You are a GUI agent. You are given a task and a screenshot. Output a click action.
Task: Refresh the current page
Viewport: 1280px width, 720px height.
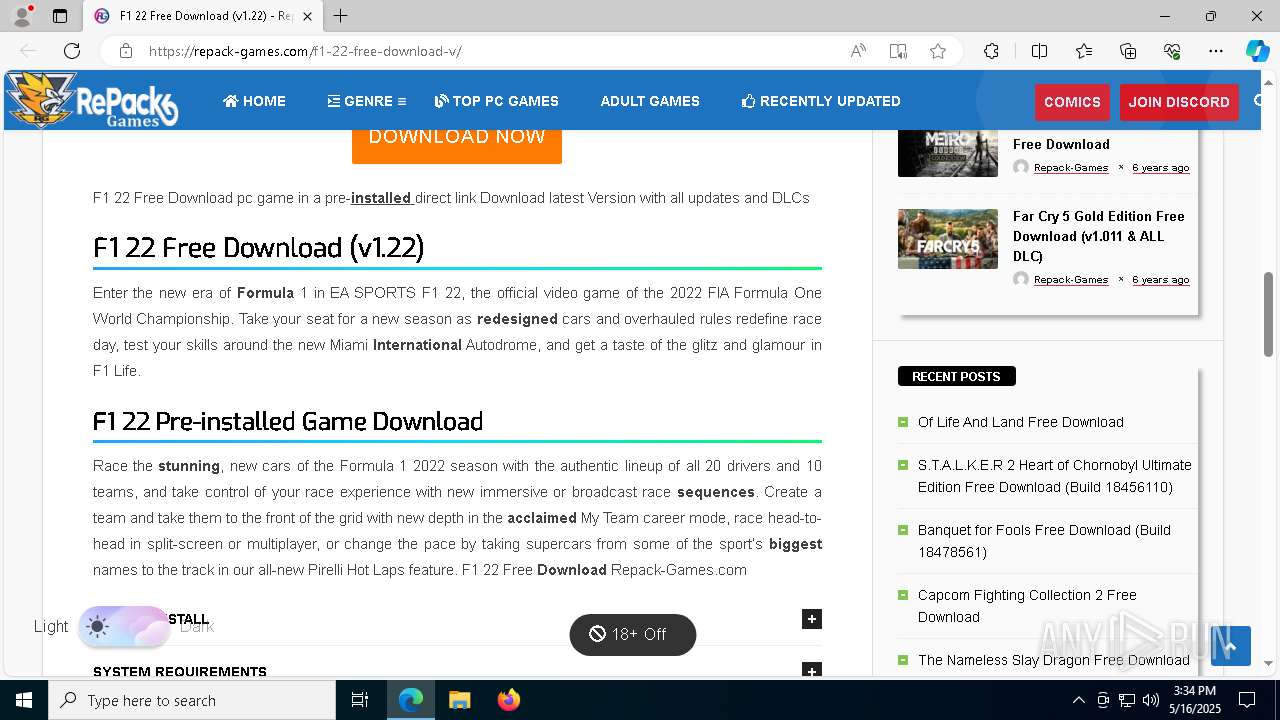tap(72, 51)
